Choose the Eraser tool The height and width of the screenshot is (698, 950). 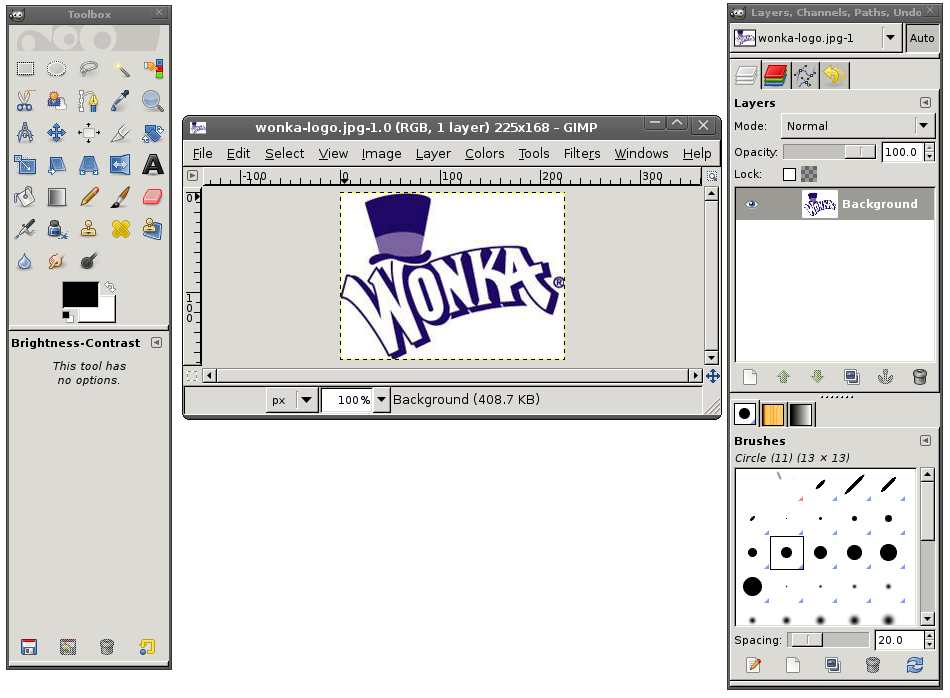(153, 197)
